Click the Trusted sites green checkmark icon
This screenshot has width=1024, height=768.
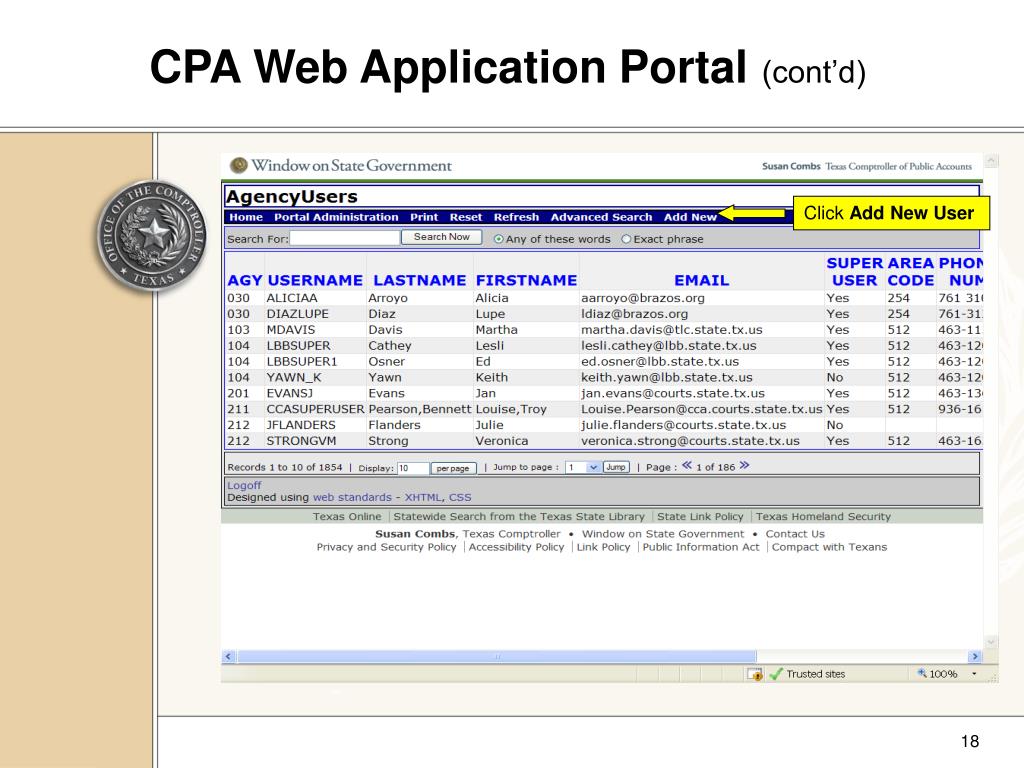tap(776, 674)
